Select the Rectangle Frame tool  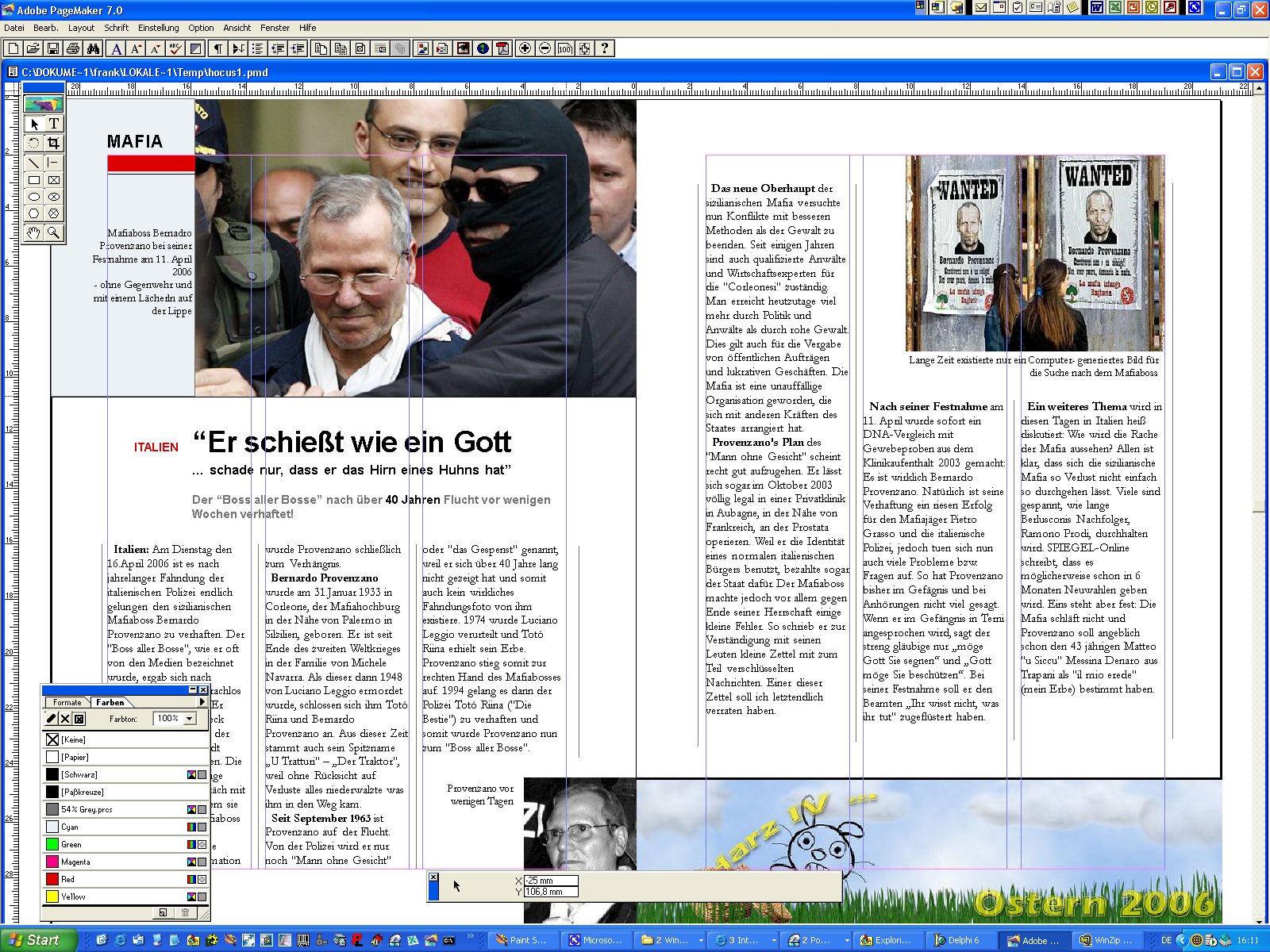pyautogui.click(x=53, y=180)
